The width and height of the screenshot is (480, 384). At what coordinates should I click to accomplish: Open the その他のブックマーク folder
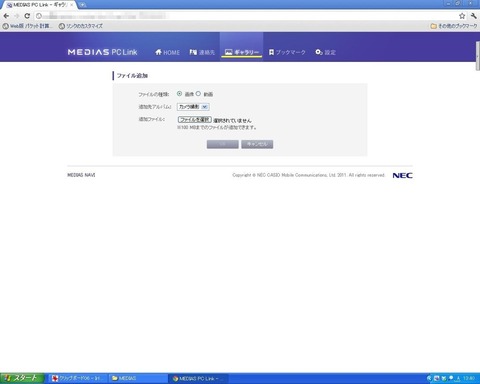[454, 26]
